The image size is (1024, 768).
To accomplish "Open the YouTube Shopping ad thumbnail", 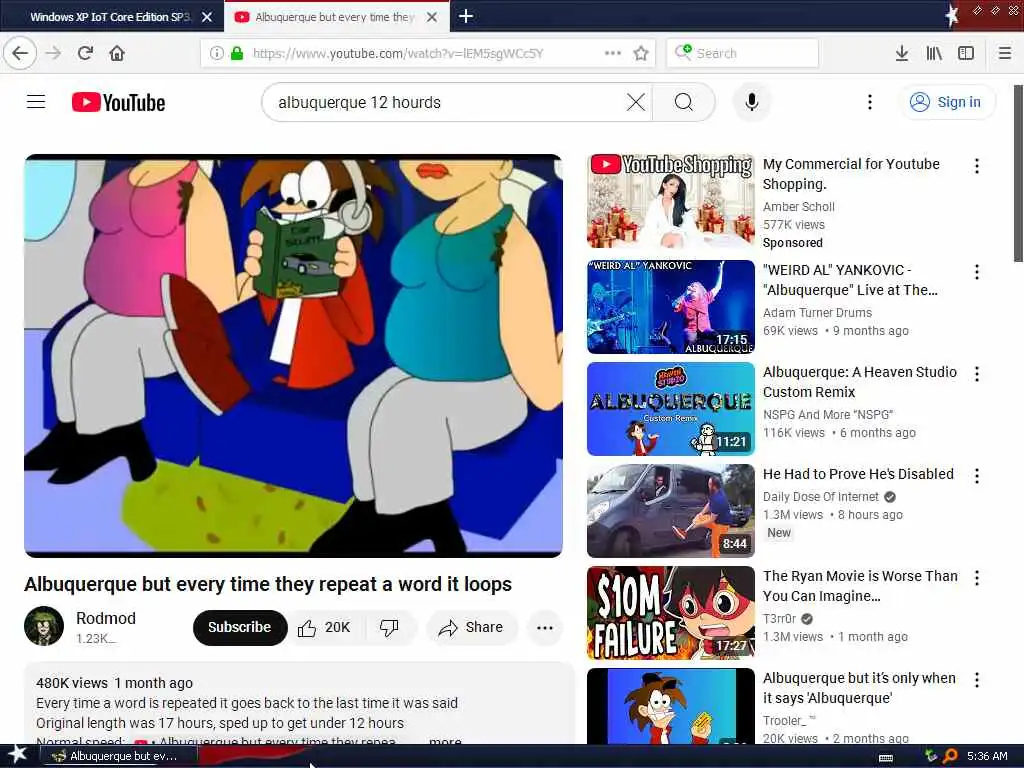I will [x=671, y=200].
